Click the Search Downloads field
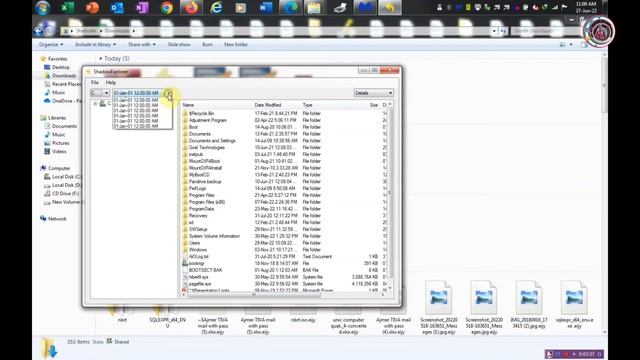The width and height of the screenshot is (640, 360). (546, 31)
